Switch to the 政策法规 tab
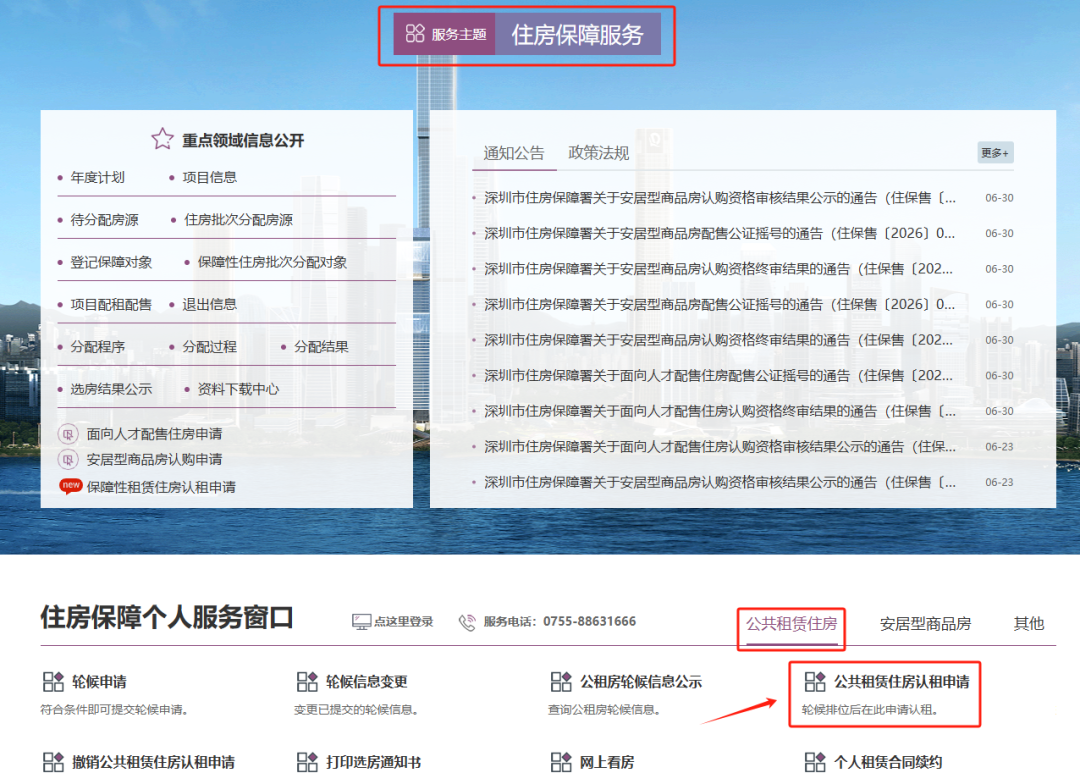Viewport: 1080px width, 773px height. pos(599,153)
